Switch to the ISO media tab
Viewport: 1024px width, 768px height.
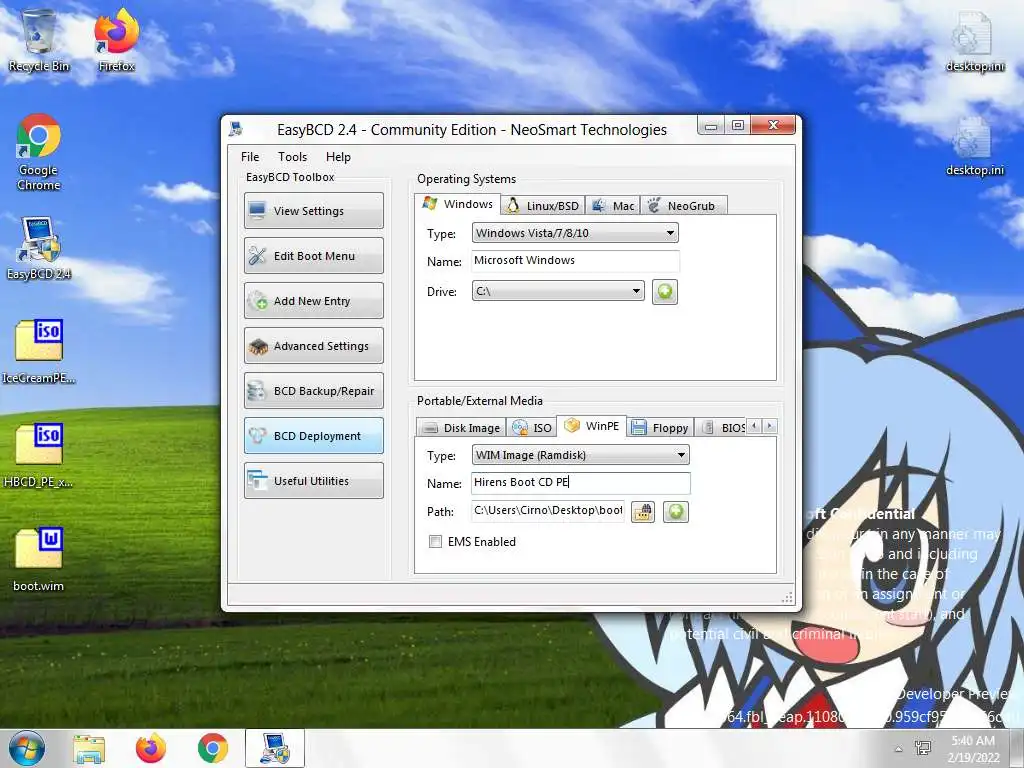532,428
